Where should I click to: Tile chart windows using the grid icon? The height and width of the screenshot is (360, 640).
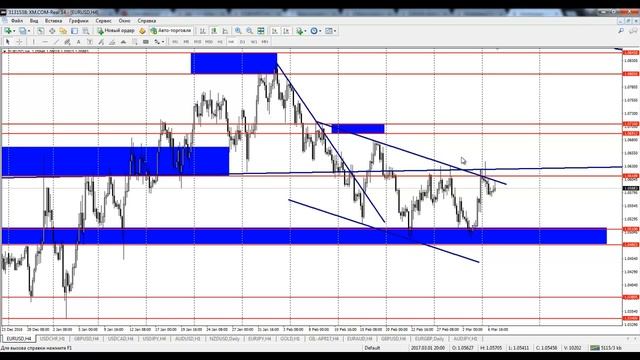click(x=261, y=31)
